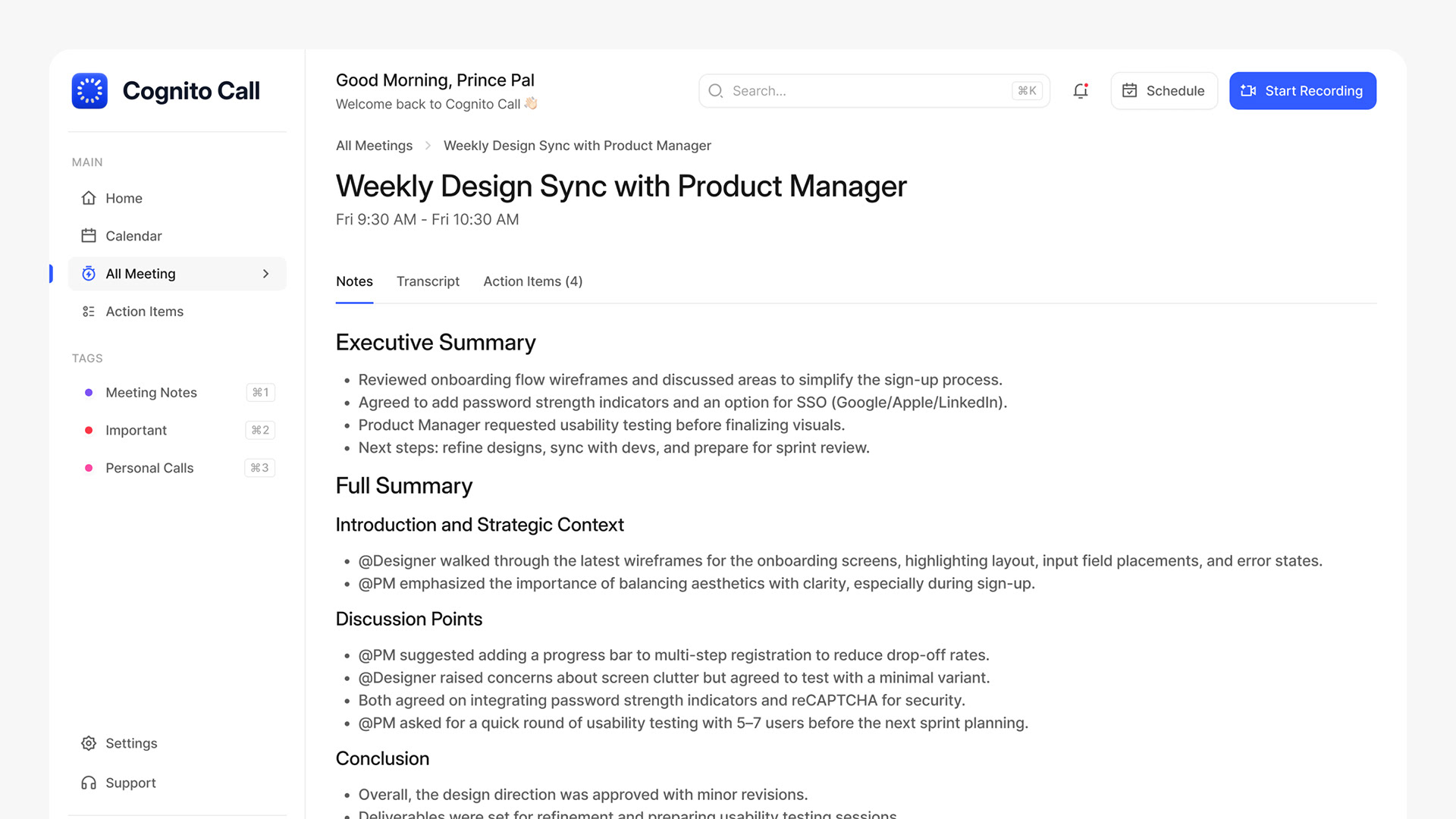
Task: Click the Schedule button
Action: 1163,91
